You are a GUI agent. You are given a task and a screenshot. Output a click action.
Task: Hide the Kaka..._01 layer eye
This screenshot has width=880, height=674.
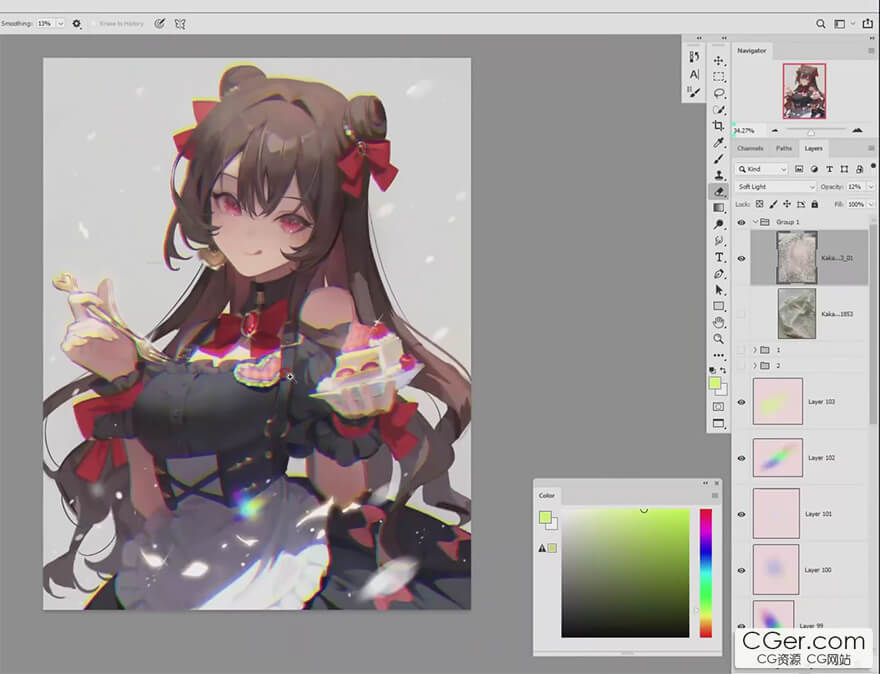pos(741,259)
